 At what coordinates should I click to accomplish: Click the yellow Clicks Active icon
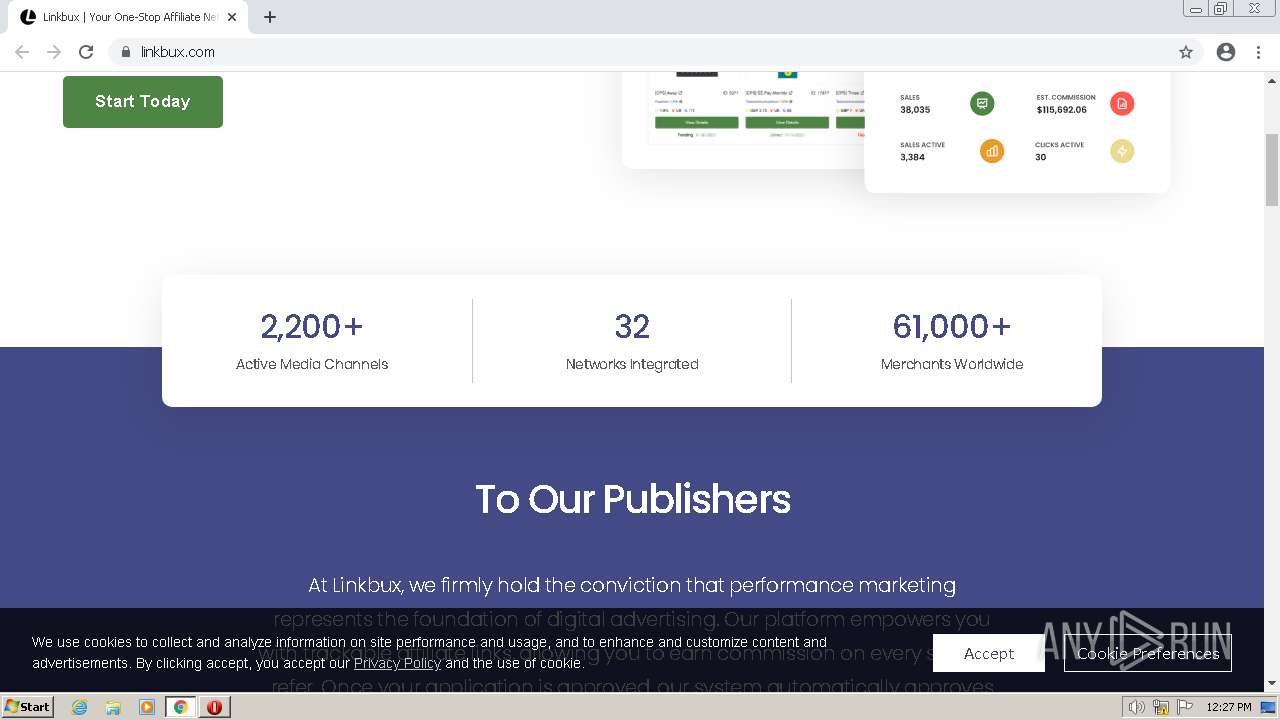point(1122,151)
